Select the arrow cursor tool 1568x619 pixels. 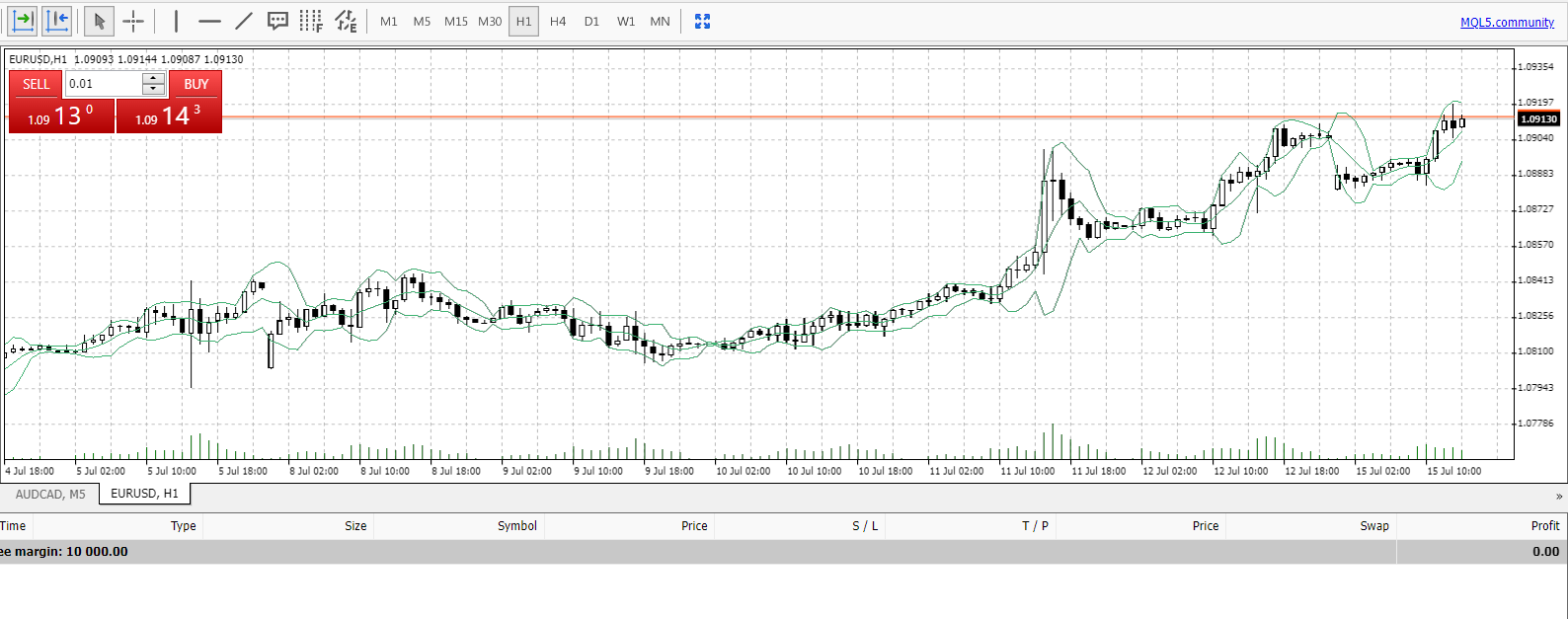pos(99,21)
